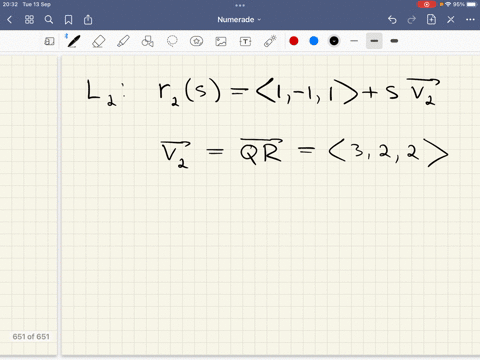Activate the Laser pointer tool
Viewport: 480px width, 360px height.
270,41
